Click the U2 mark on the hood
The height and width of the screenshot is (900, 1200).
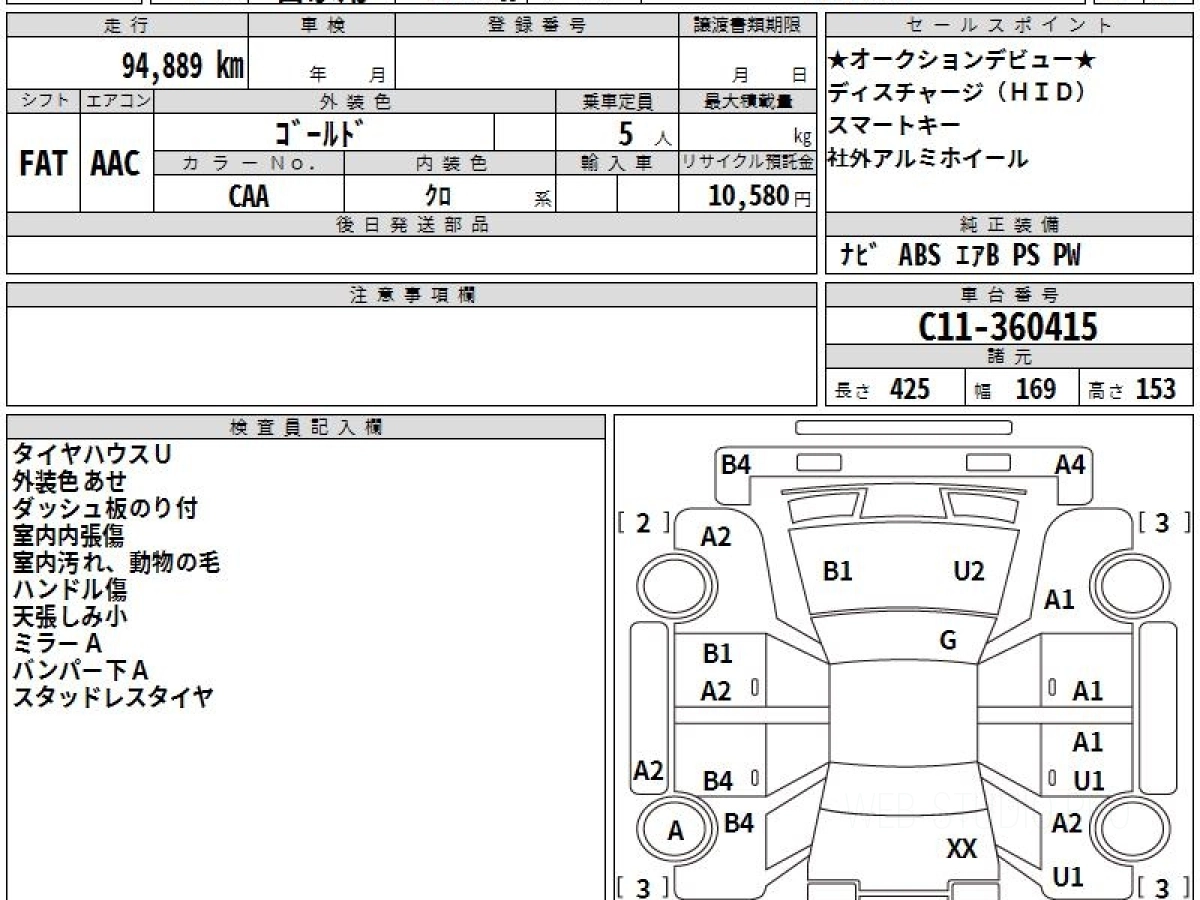pos(969,571)
